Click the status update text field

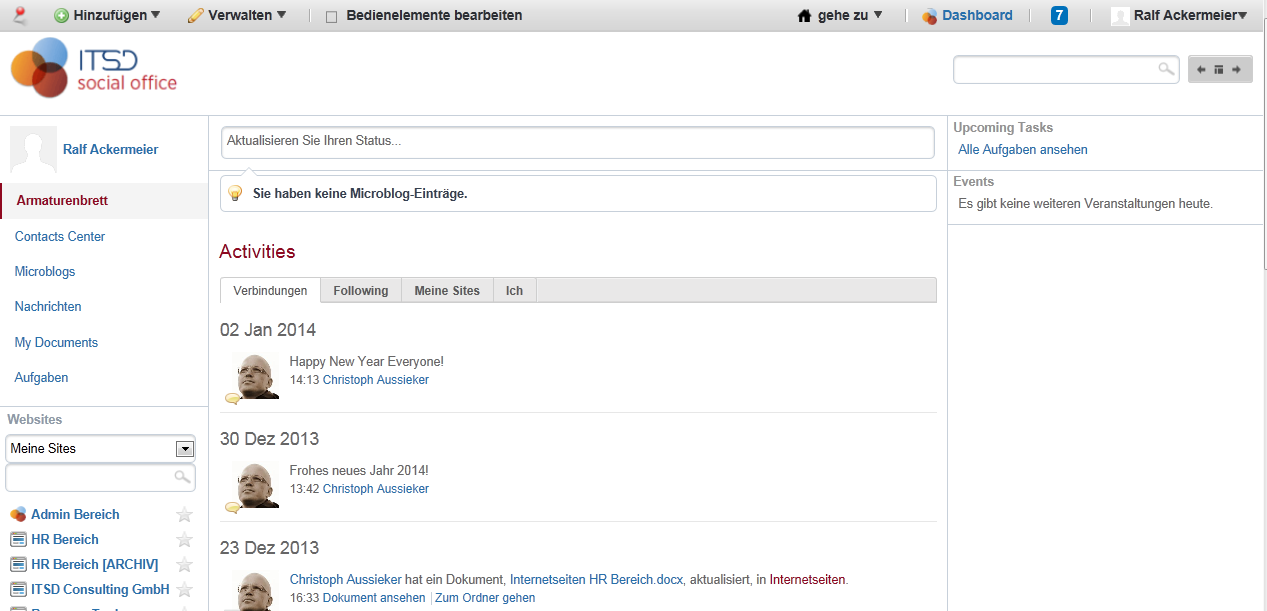tap(577, 141)
